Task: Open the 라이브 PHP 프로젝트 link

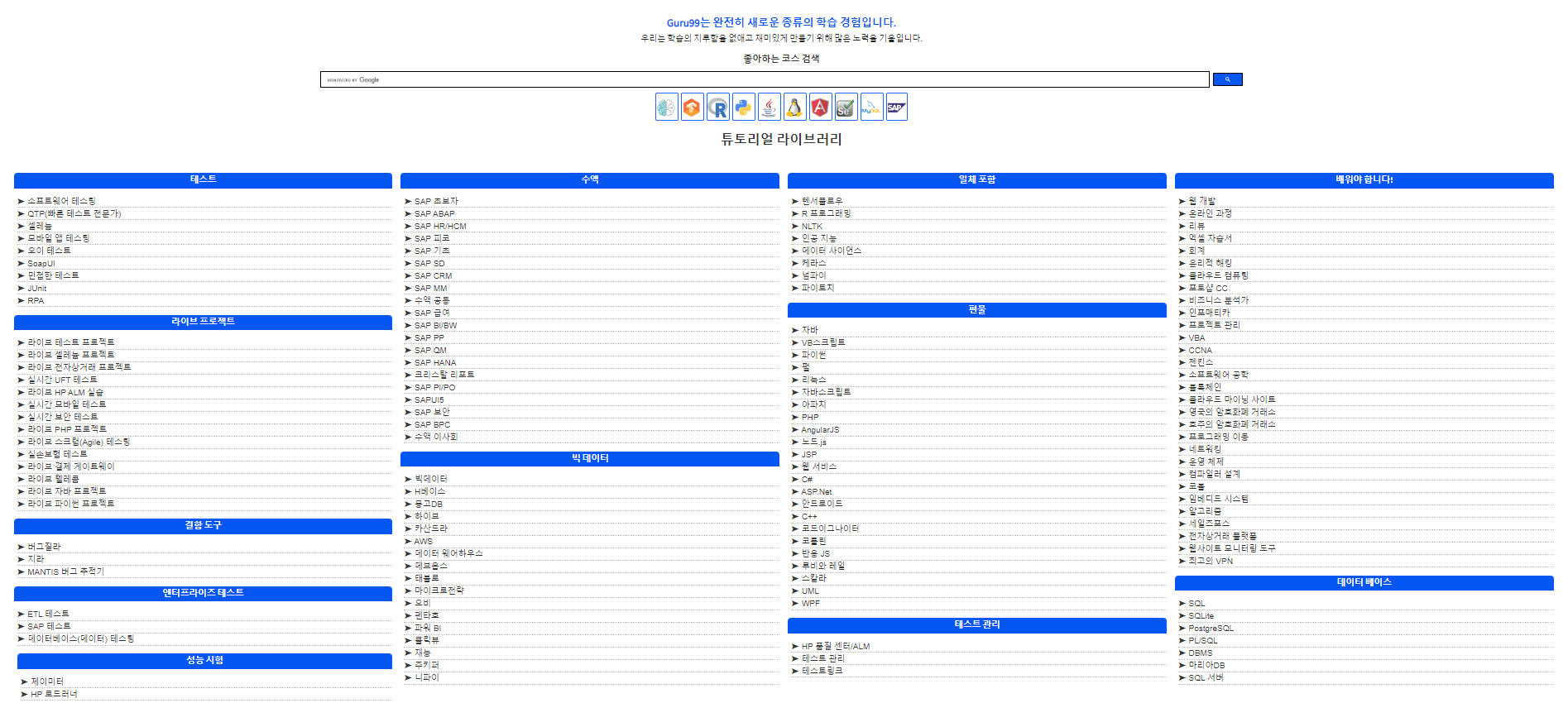Action: (x=67, y=429)
